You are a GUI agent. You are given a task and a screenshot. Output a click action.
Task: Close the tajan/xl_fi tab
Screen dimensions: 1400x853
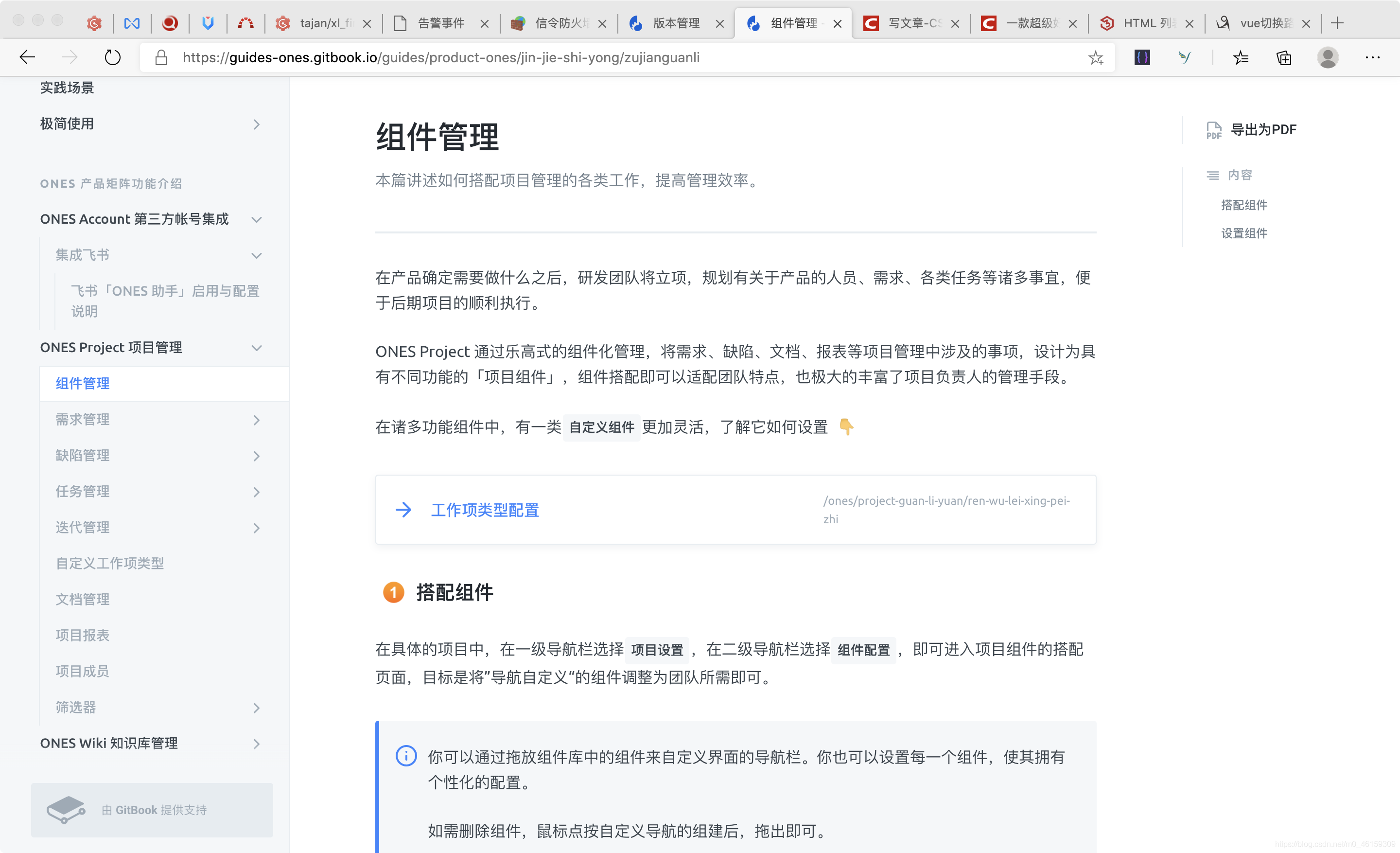tap(367, 24)
